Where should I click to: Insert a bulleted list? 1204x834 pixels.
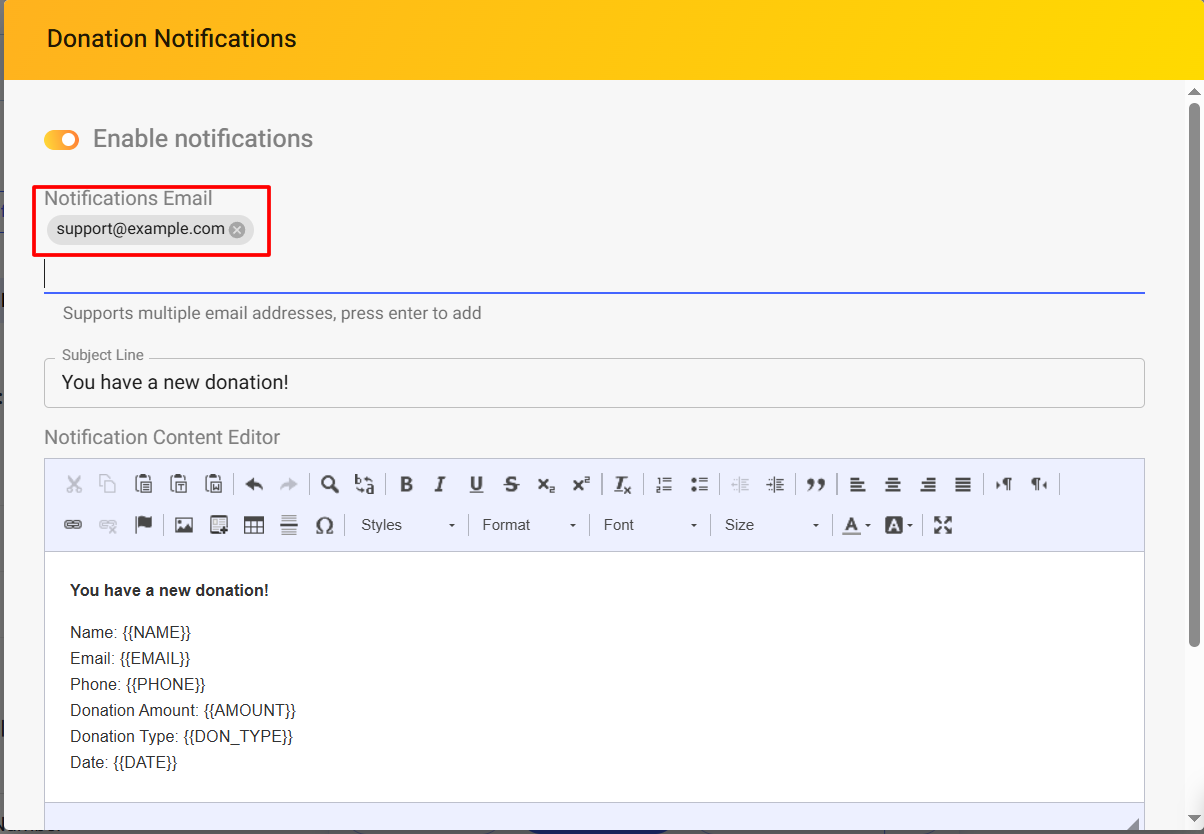tap(699, 485)
